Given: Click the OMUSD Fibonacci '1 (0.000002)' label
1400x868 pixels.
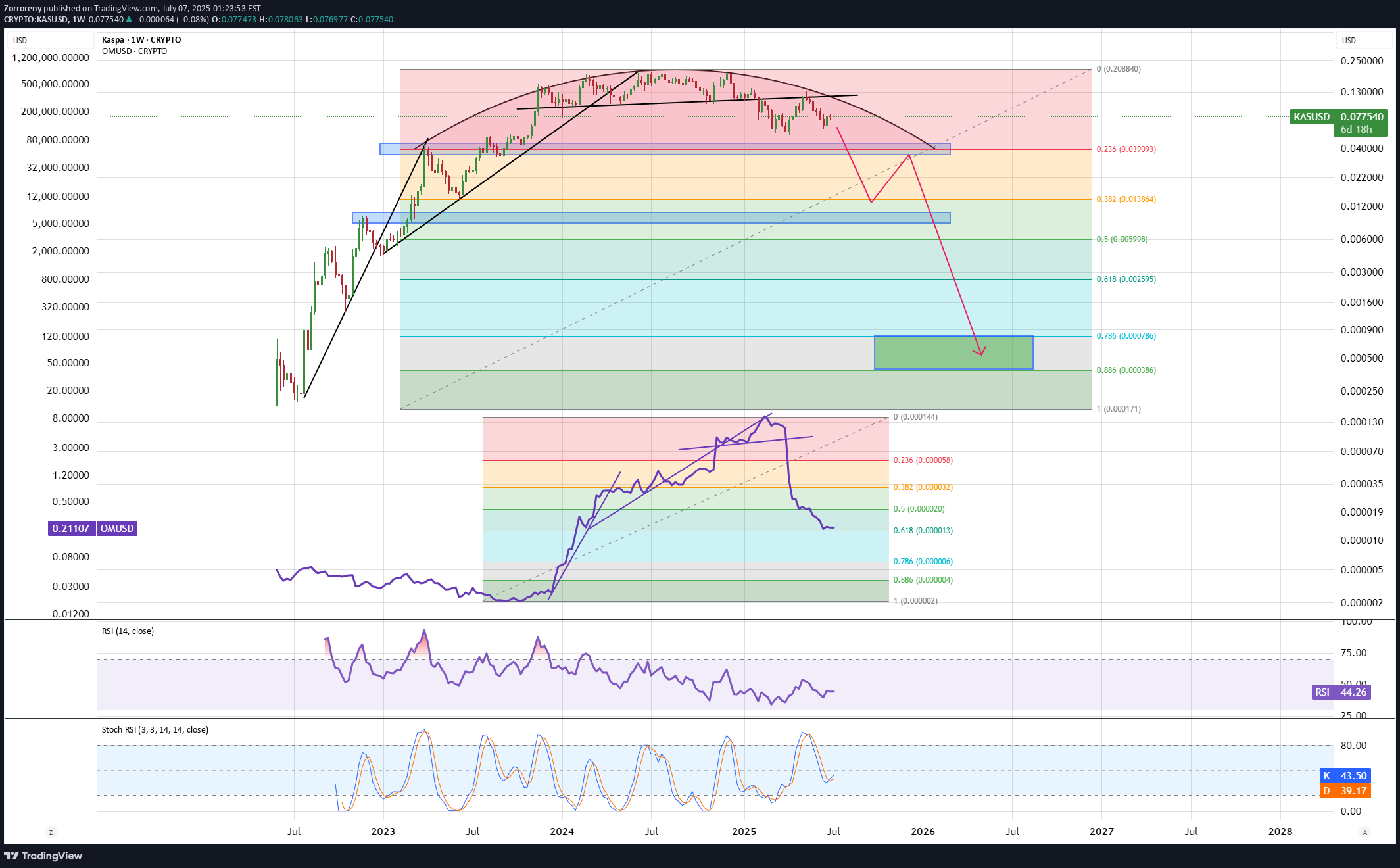Looking at the screenshot, I should pyautogui.click(x=915, y=601).
